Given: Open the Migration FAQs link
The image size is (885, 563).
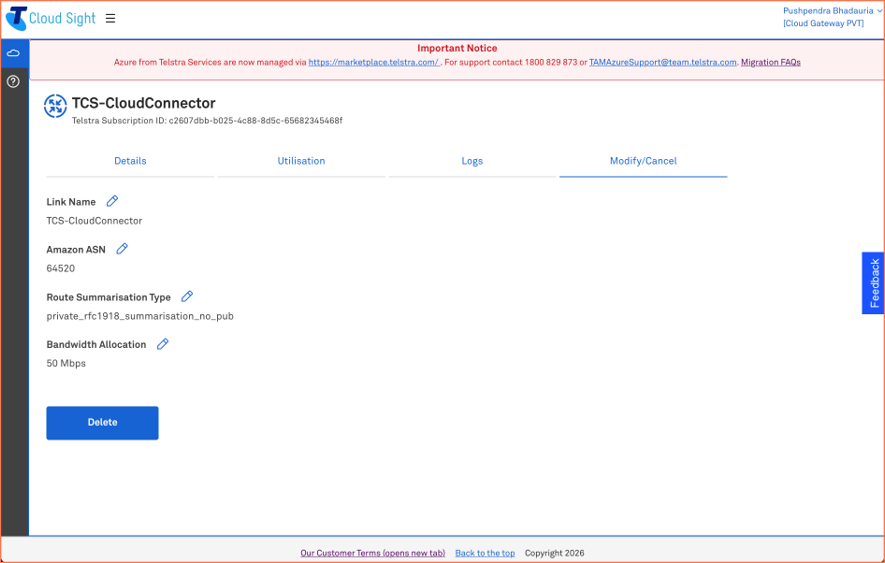Looking at the screenshot, I should tap(770, 63).
